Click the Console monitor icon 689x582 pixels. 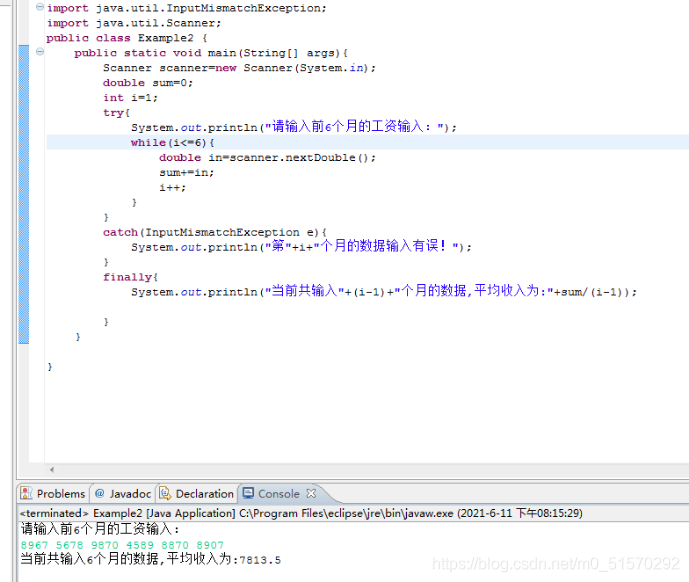(x=248, y=493)
